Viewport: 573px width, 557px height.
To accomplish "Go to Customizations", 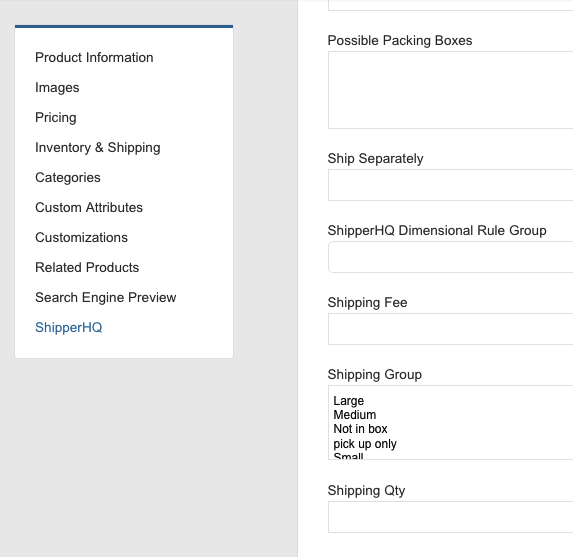I will pos(81,237).
